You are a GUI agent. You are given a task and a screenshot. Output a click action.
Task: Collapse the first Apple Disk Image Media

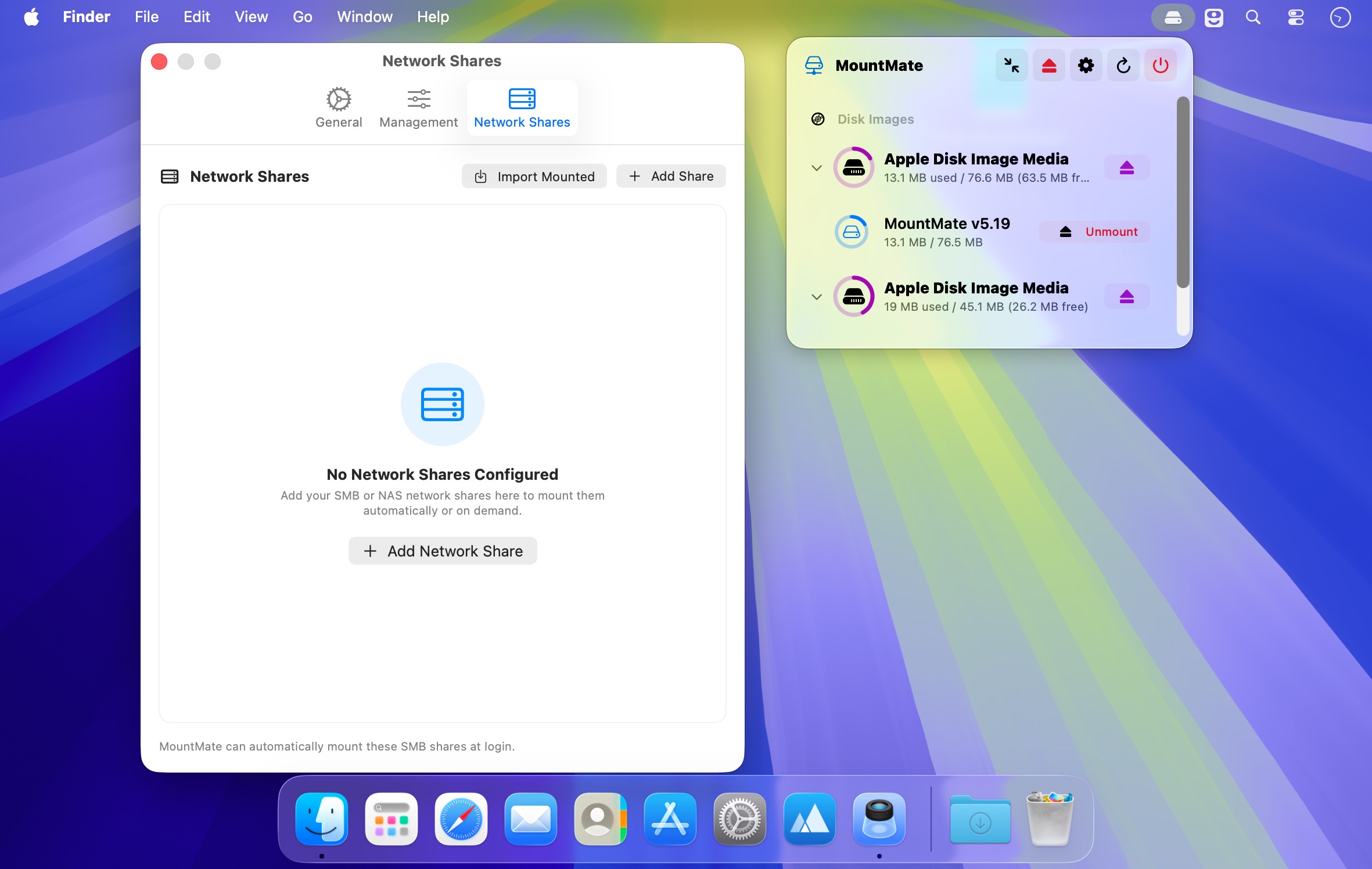click(x=816, y=168)
